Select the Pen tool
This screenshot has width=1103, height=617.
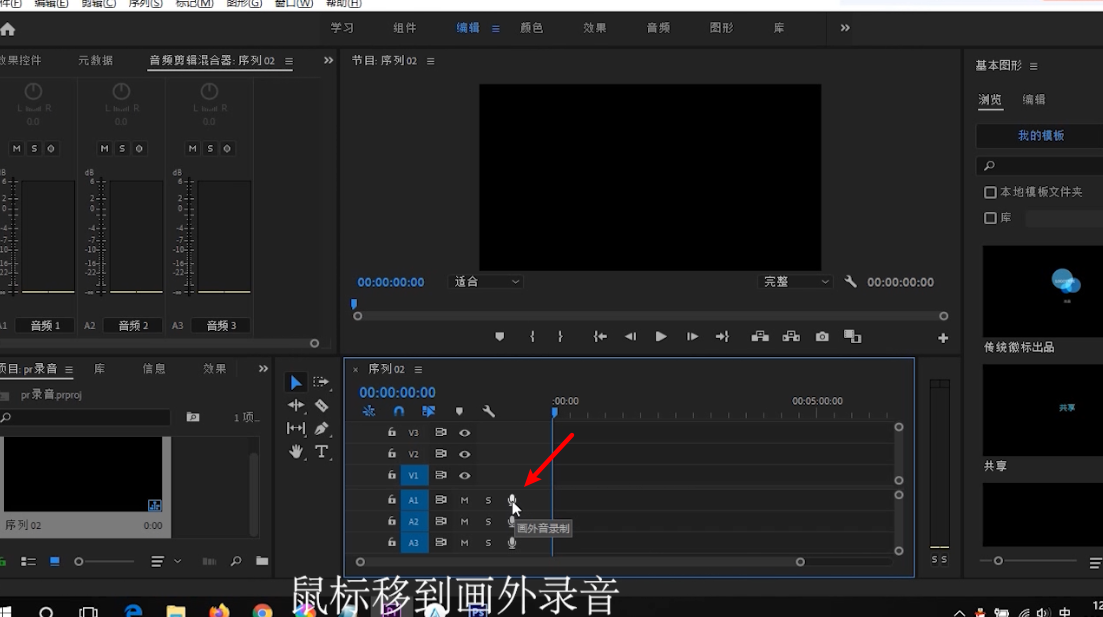click(323, 428)
